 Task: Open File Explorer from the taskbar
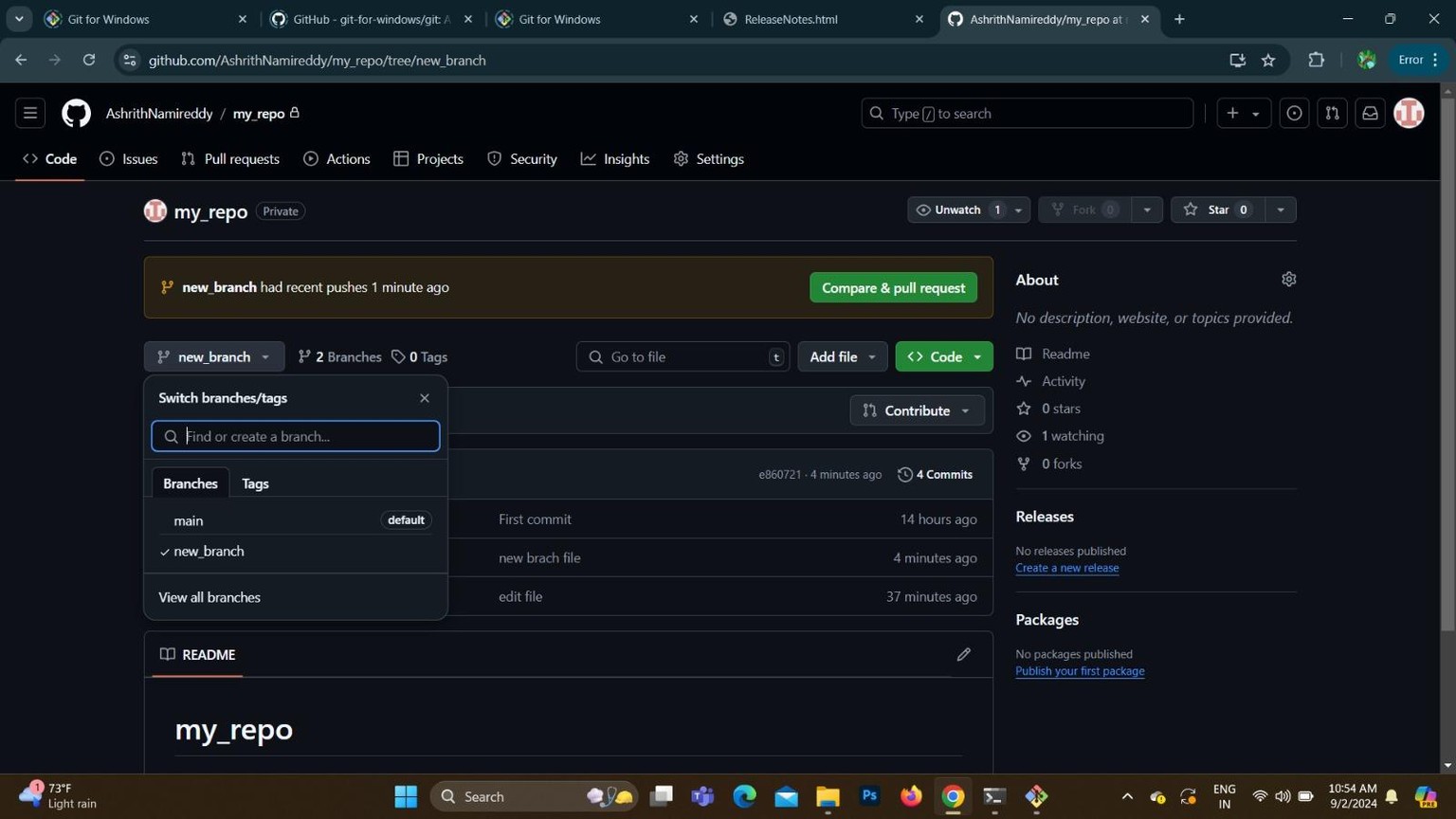[828, 796]
